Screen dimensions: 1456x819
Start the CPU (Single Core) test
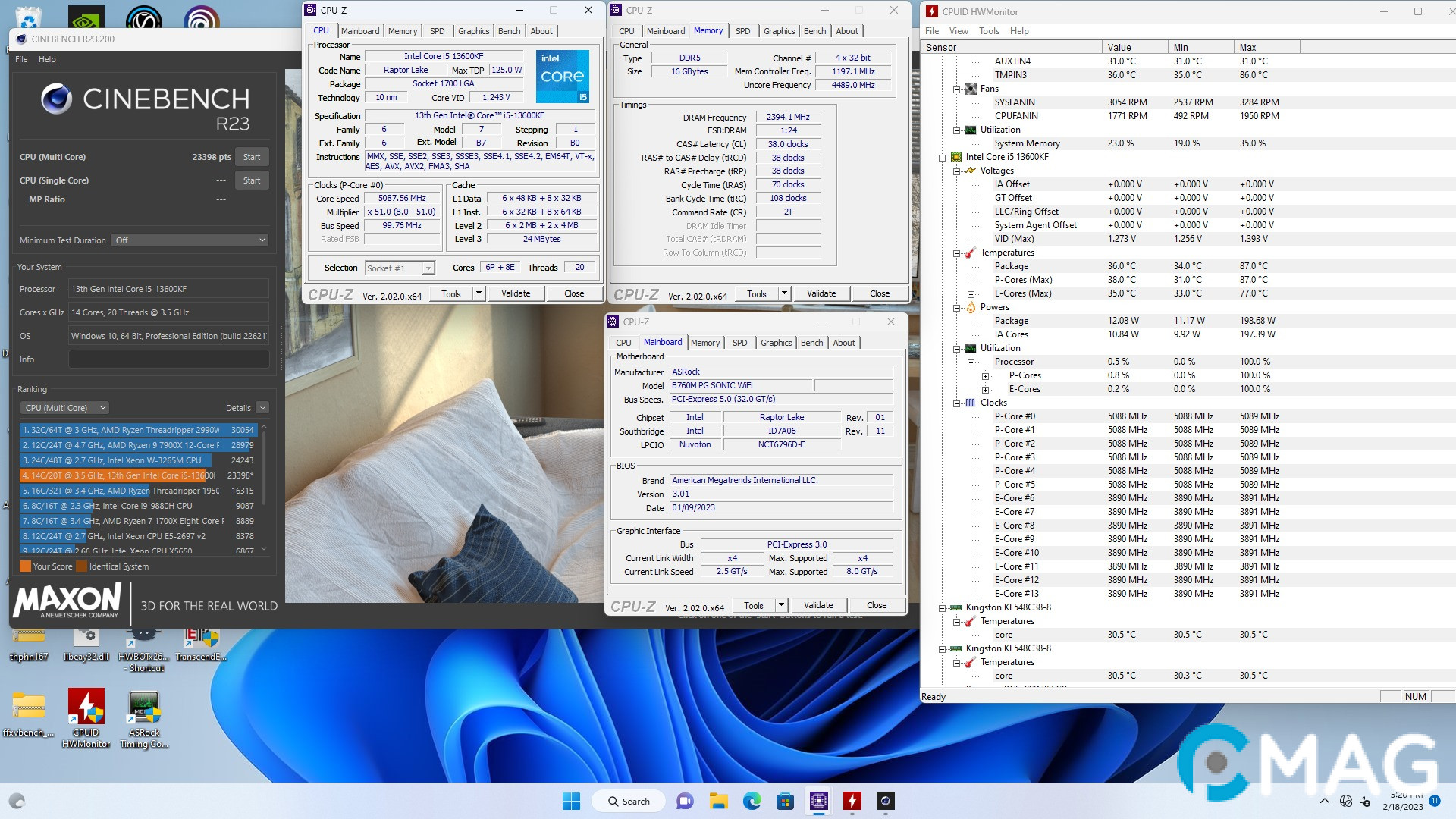[x=252, y=180]
